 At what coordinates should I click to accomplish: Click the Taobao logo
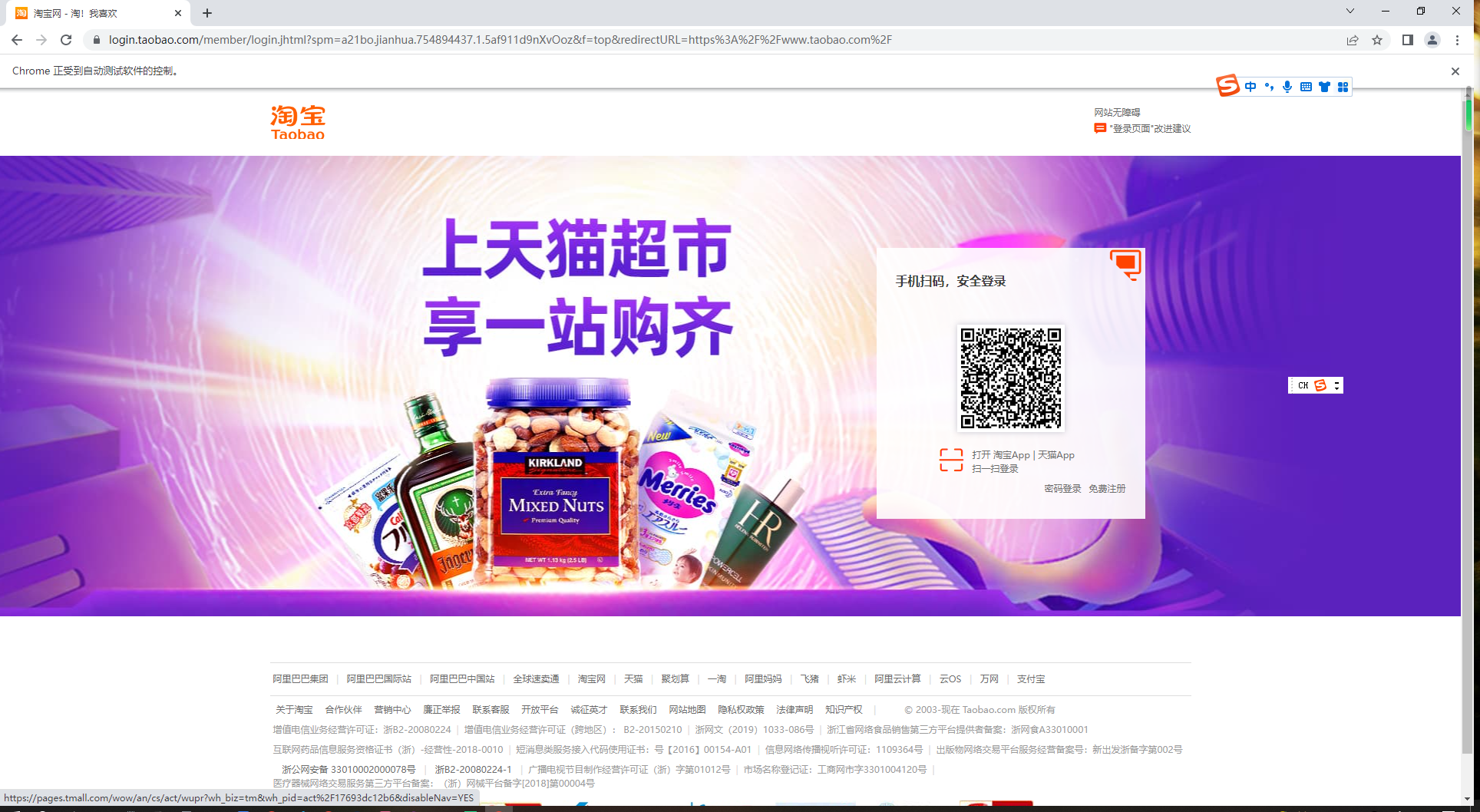pyautogui.click(x=298, y=123)
